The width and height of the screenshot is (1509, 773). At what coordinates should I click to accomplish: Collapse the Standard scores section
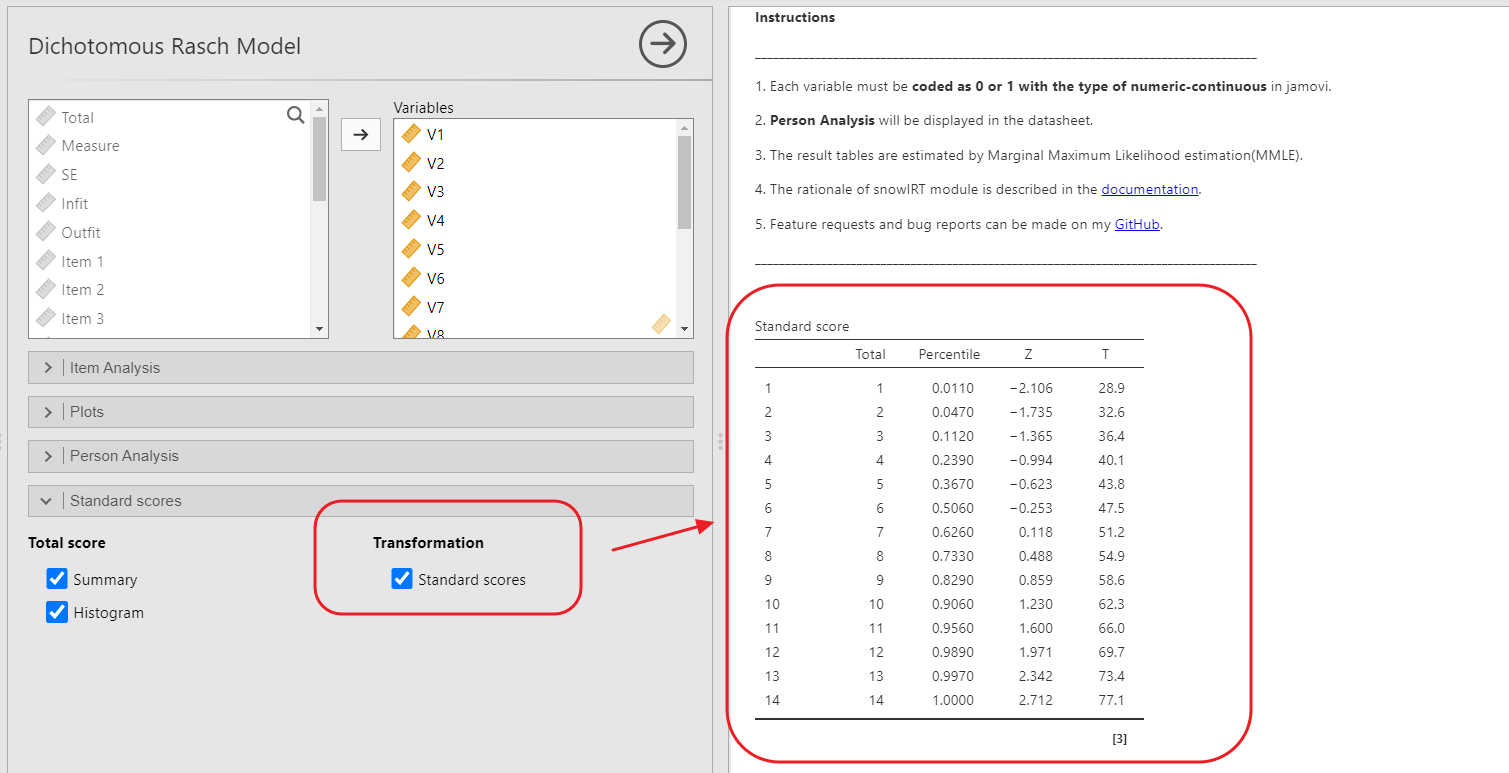click(x=360, y=500)
